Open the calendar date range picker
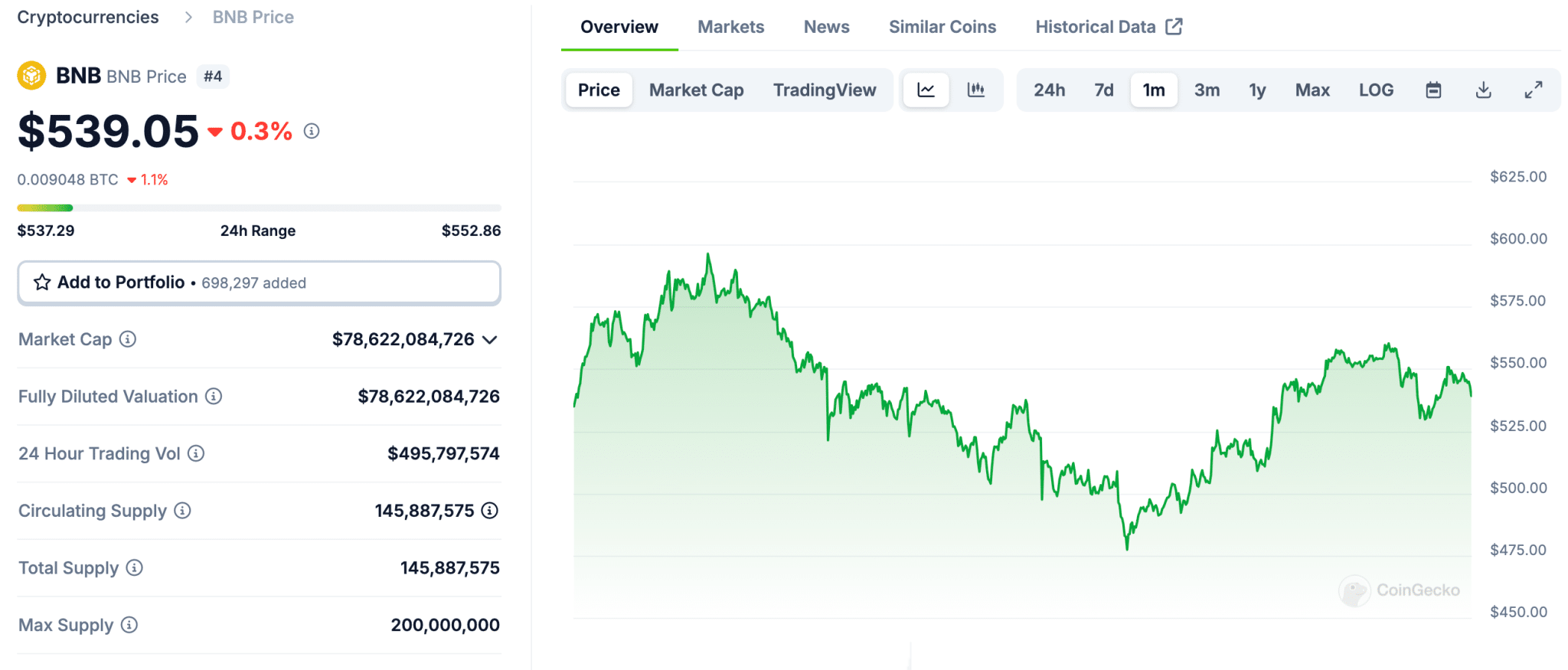This screenshot has width=1568, height=670. pos(1433,90)
